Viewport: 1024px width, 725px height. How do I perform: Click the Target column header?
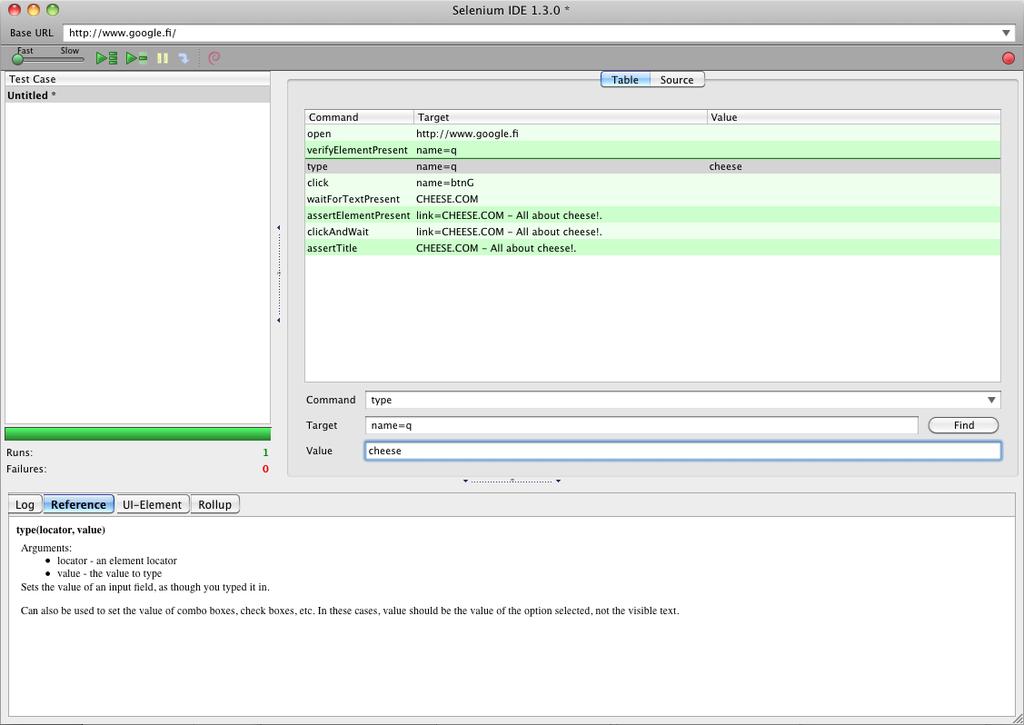[560, 118]
